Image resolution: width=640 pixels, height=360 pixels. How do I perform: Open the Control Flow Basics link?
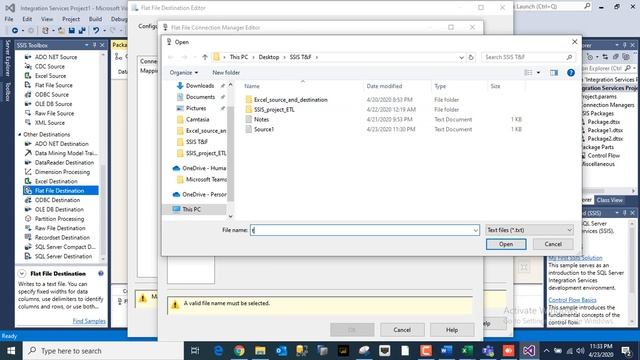pos(572,300)
